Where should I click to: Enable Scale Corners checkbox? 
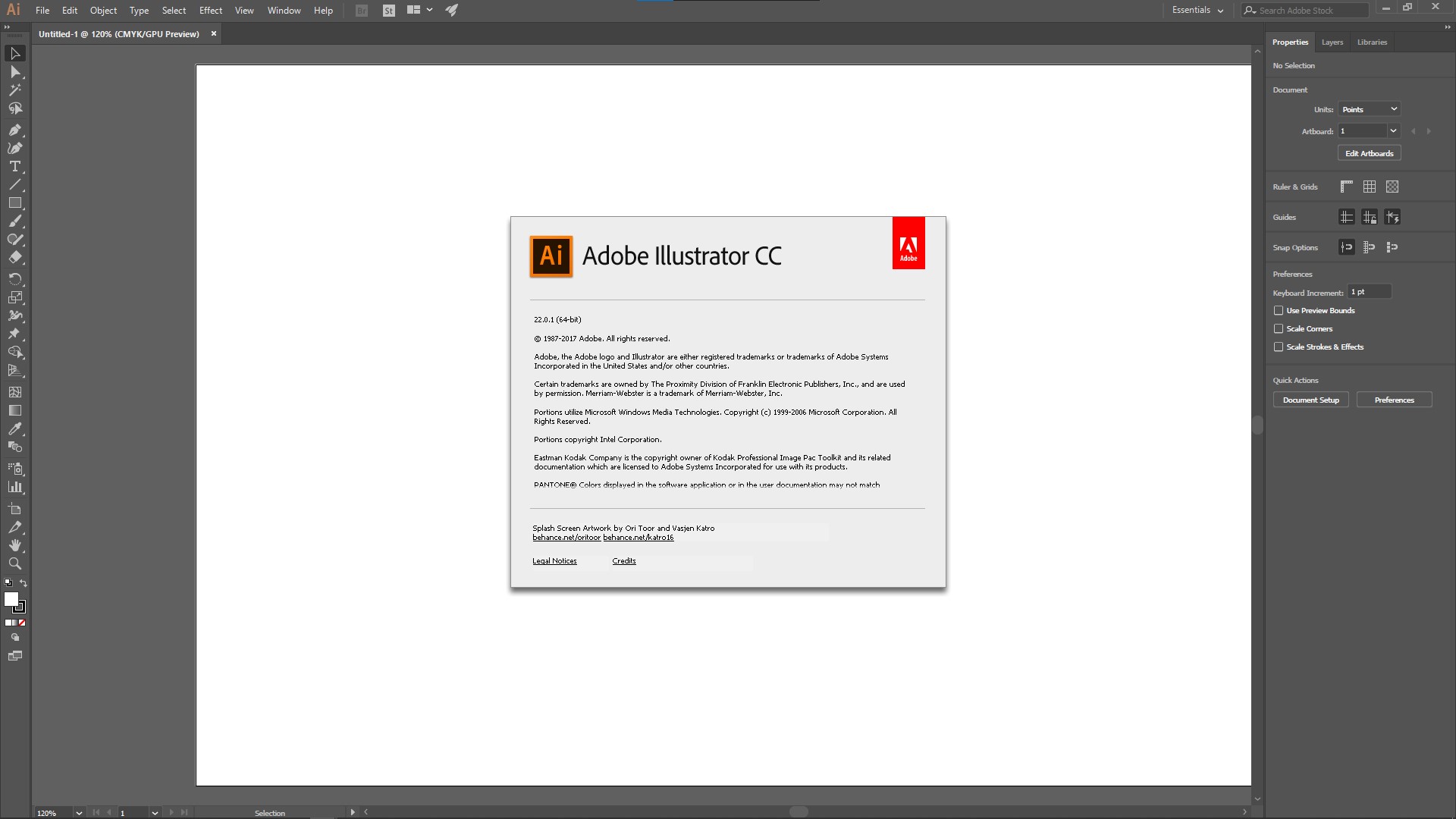point(1279,328)
